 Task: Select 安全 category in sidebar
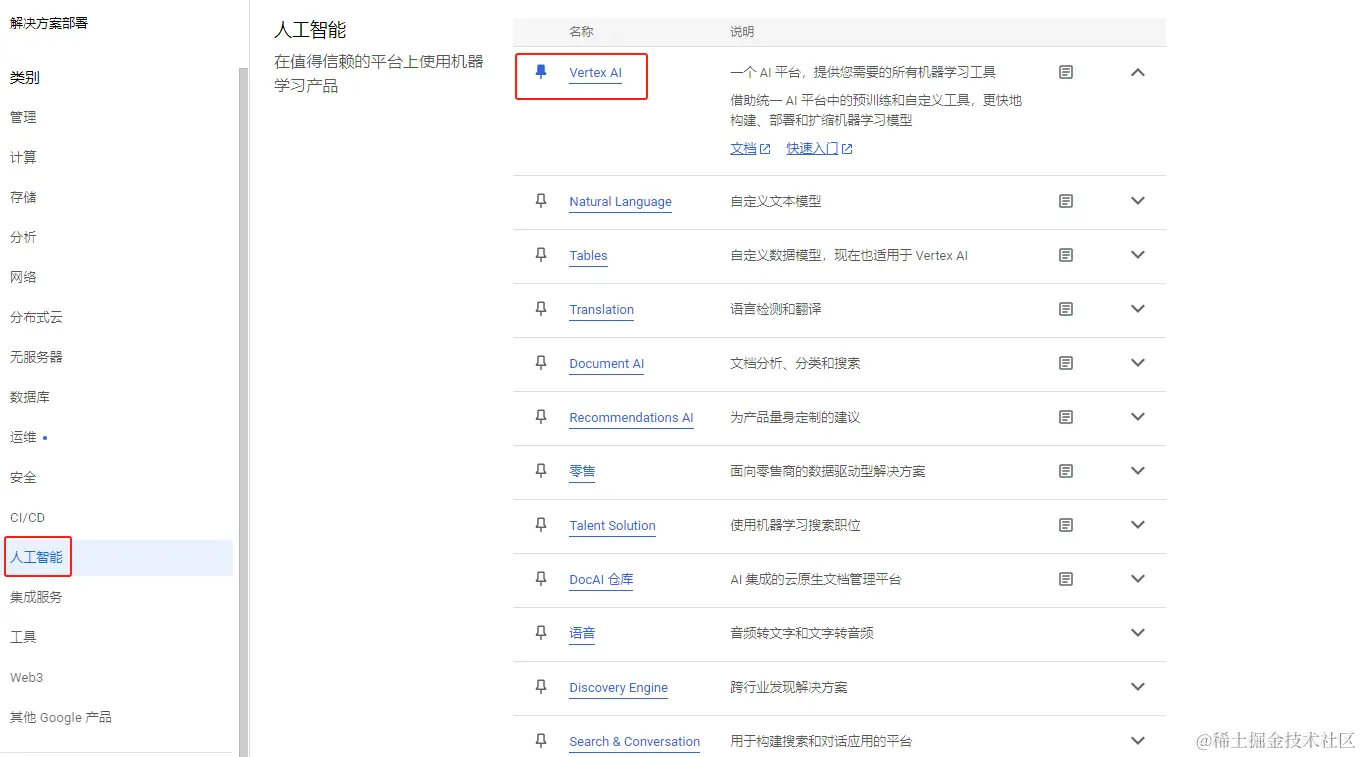(x=23, y=477)
